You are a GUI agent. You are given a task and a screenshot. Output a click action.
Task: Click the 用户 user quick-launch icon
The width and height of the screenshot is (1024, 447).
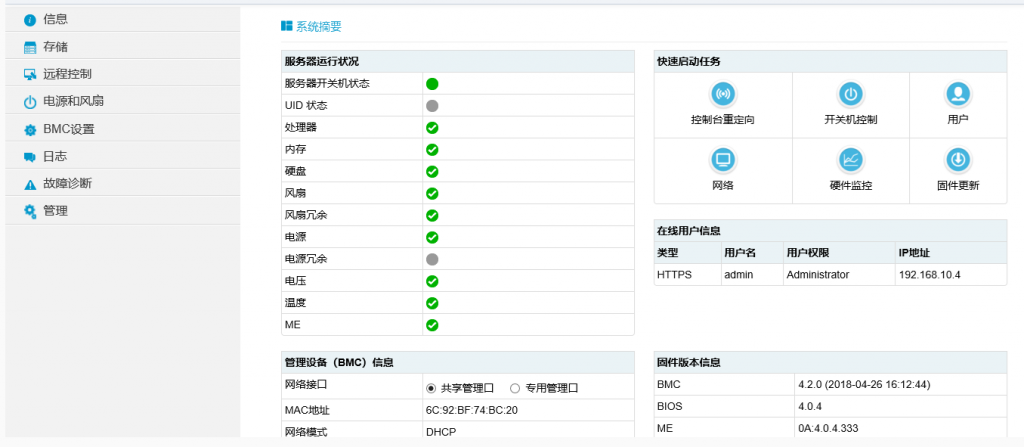pos(957,95)
